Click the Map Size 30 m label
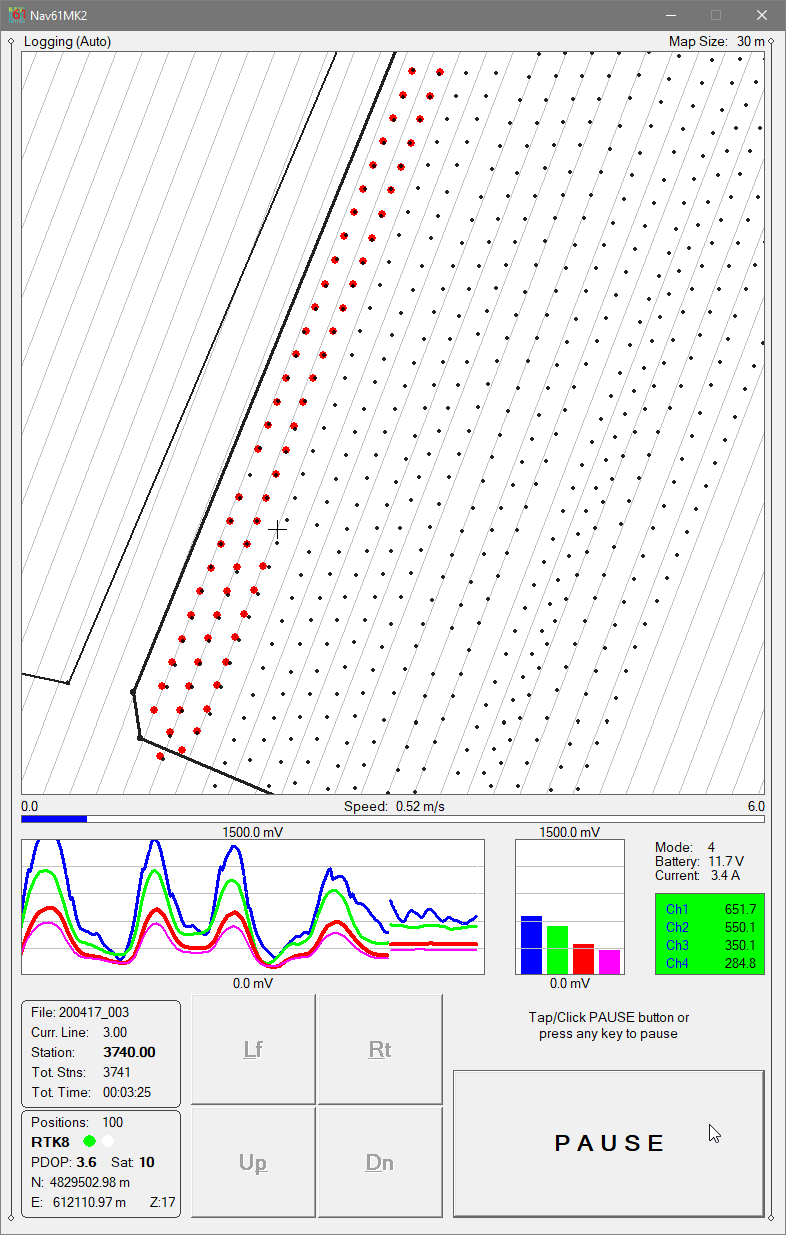Viewport: 786px width, 1235px height. click(716, 41)
